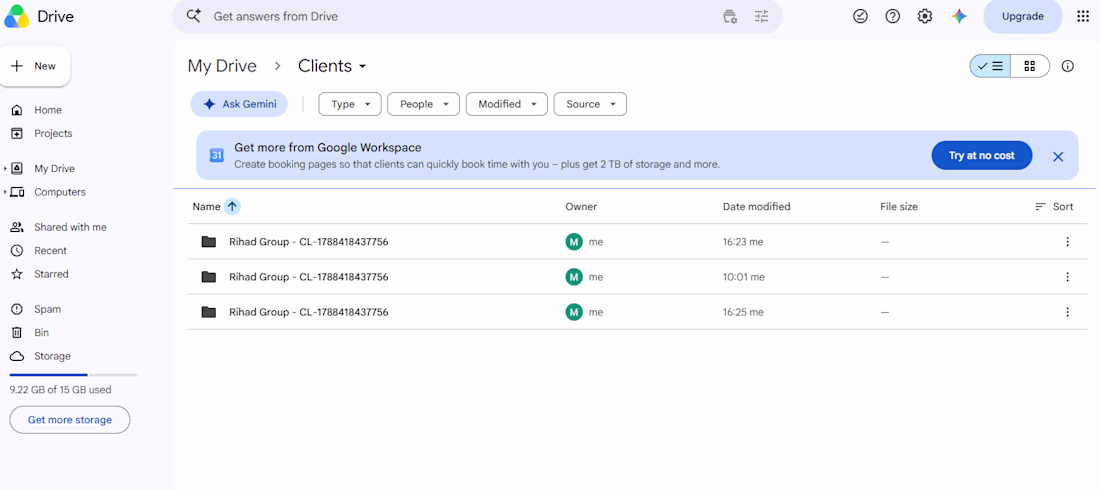Open Projects in the sidebar
This screenshot has height=490, width=1100.
53,133
